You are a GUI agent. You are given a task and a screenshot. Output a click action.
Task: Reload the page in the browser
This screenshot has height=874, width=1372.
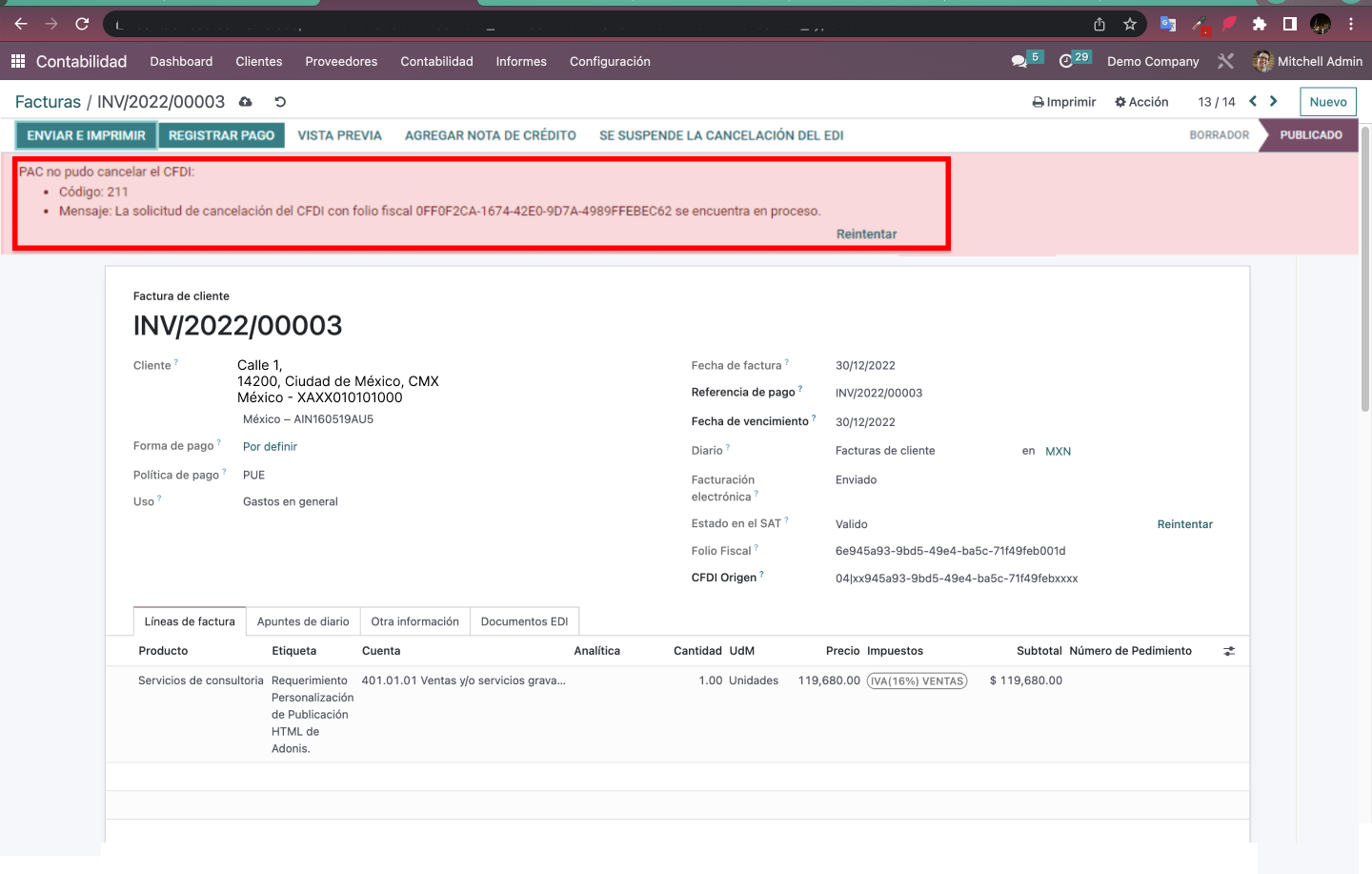(82, 24)
